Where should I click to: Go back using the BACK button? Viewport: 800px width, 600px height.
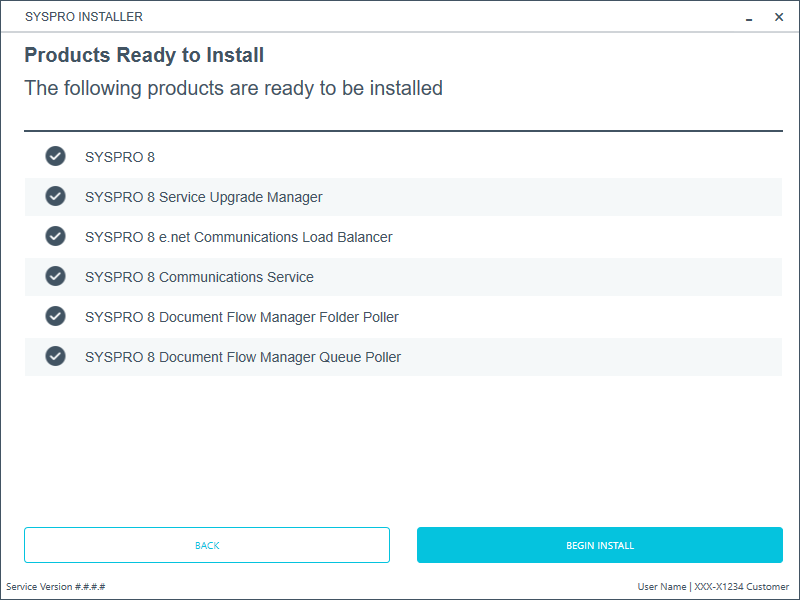pos(207,545)
